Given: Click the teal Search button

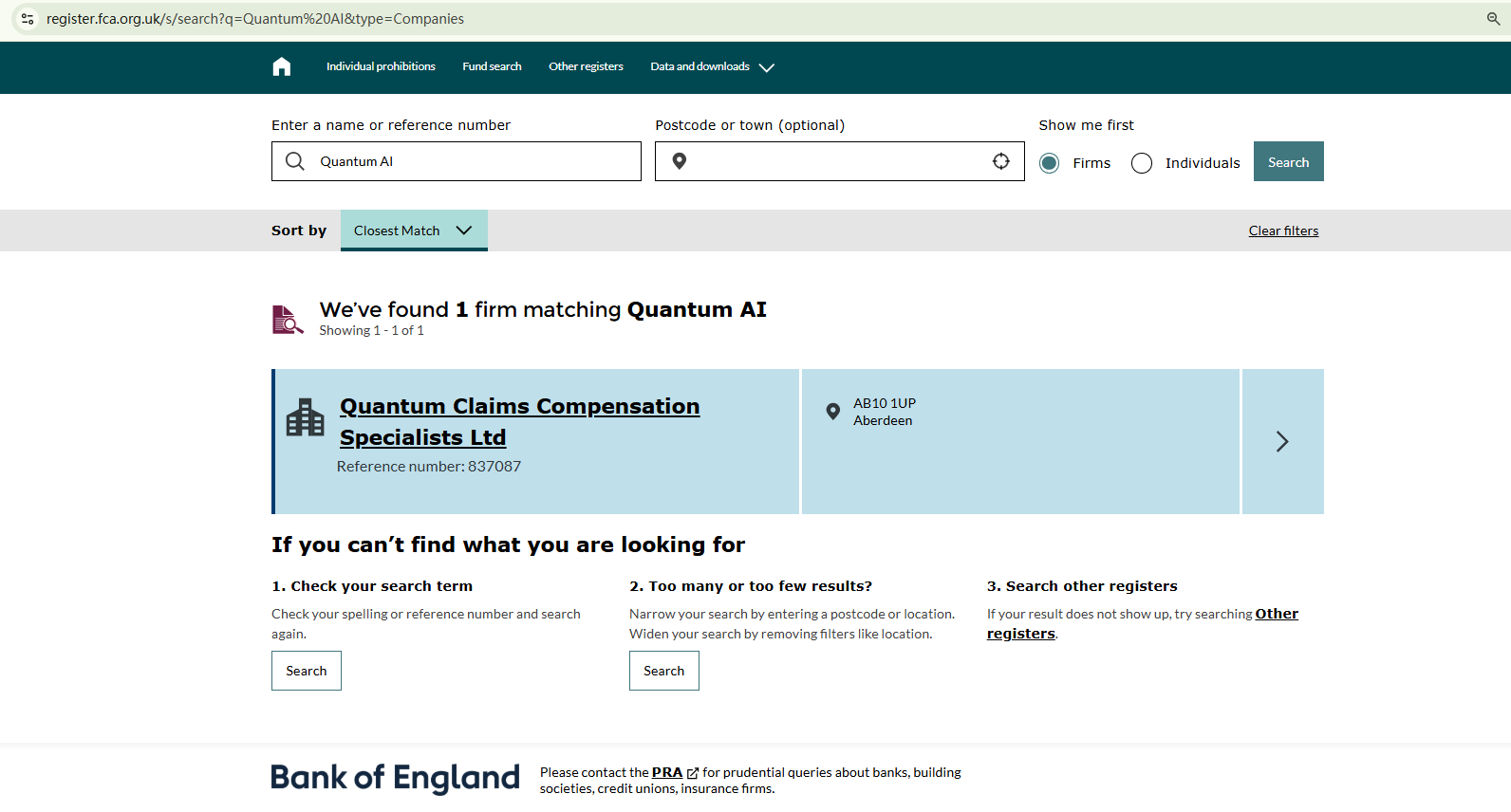Looking at the screenshot, I should point(1288,162).
